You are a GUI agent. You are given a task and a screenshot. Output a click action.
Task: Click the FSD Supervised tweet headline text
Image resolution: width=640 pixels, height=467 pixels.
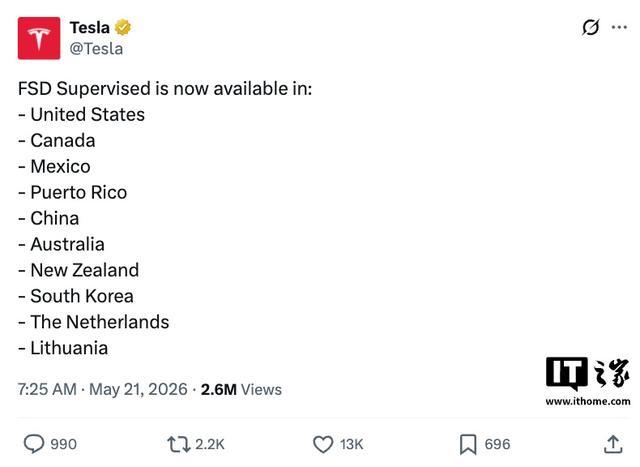pos(165,89)
